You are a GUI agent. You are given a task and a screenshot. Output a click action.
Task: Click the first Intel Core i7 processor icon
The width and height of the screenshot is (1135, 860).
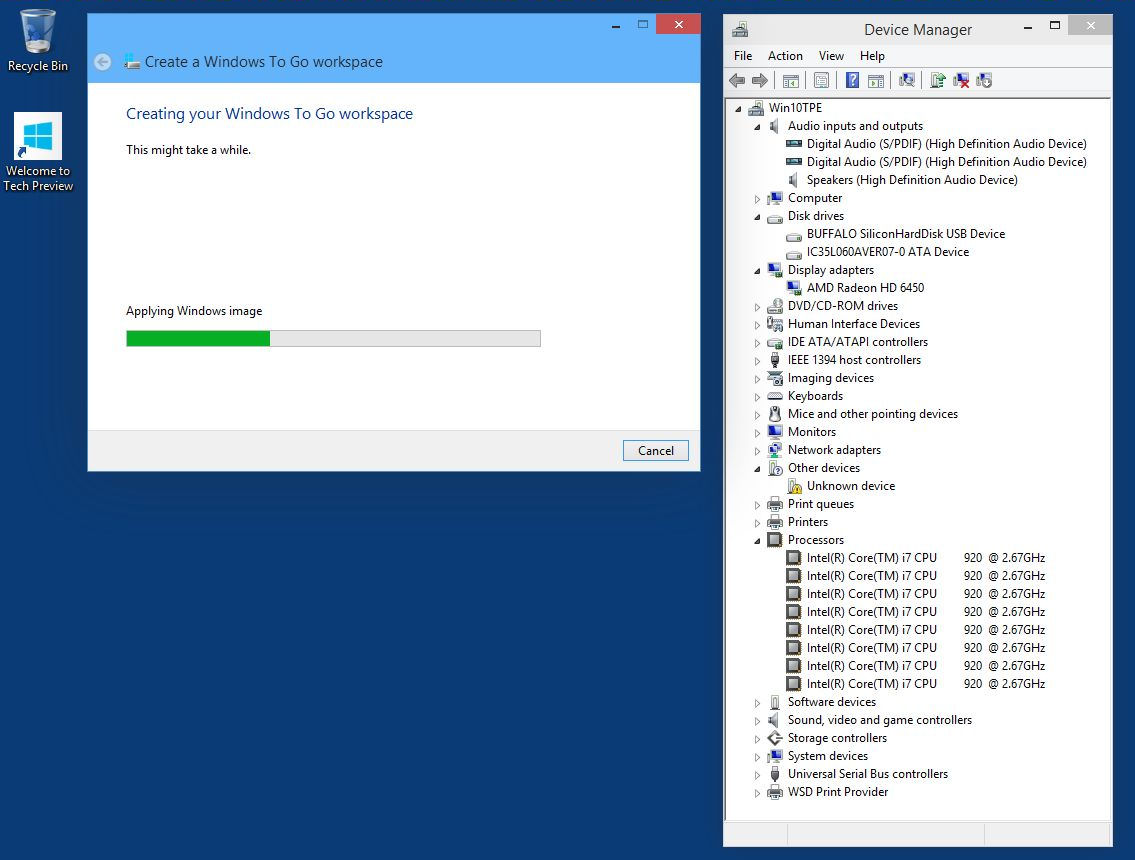coord(794,558)
